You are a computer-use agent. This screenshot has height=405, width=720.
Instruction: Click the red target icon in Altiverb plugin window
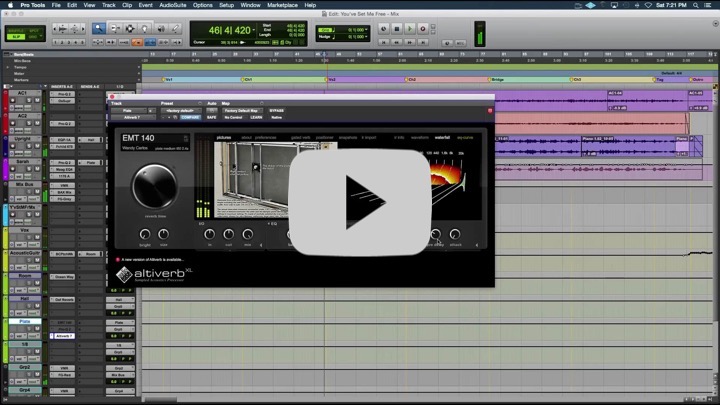coord(490,111)
